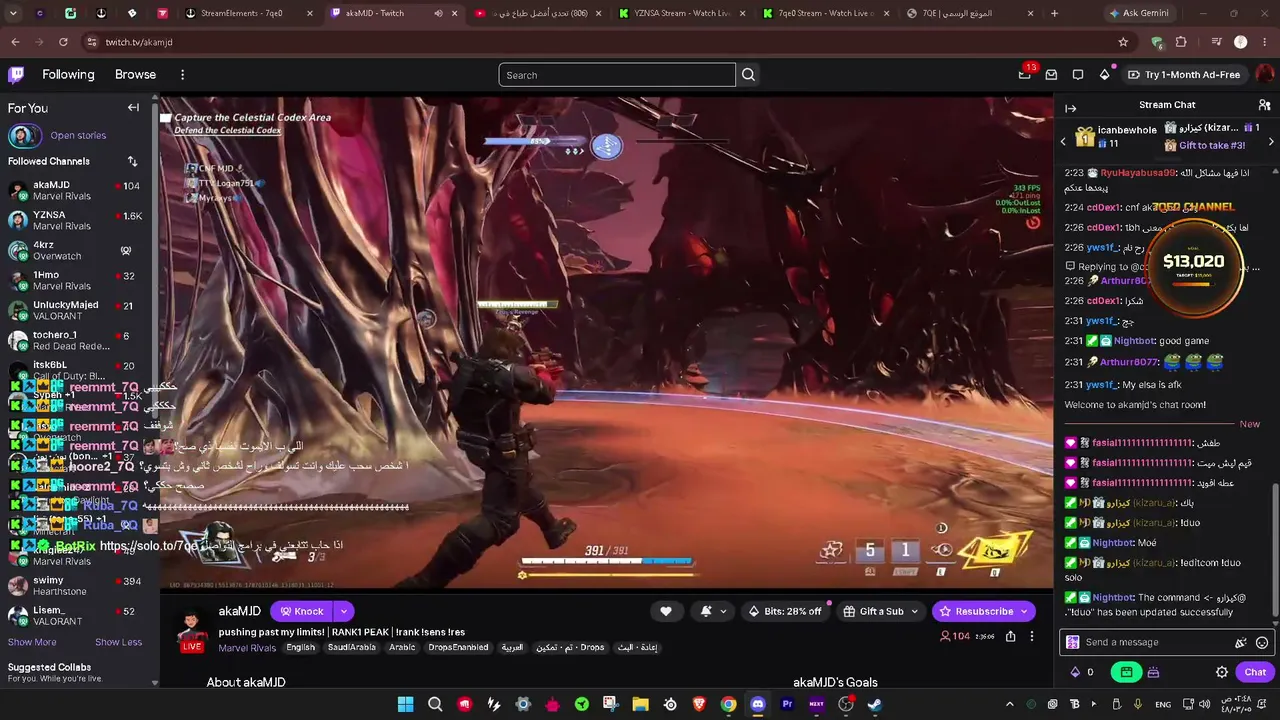
Task: Click the Twitch home logo
Action: 16,74
